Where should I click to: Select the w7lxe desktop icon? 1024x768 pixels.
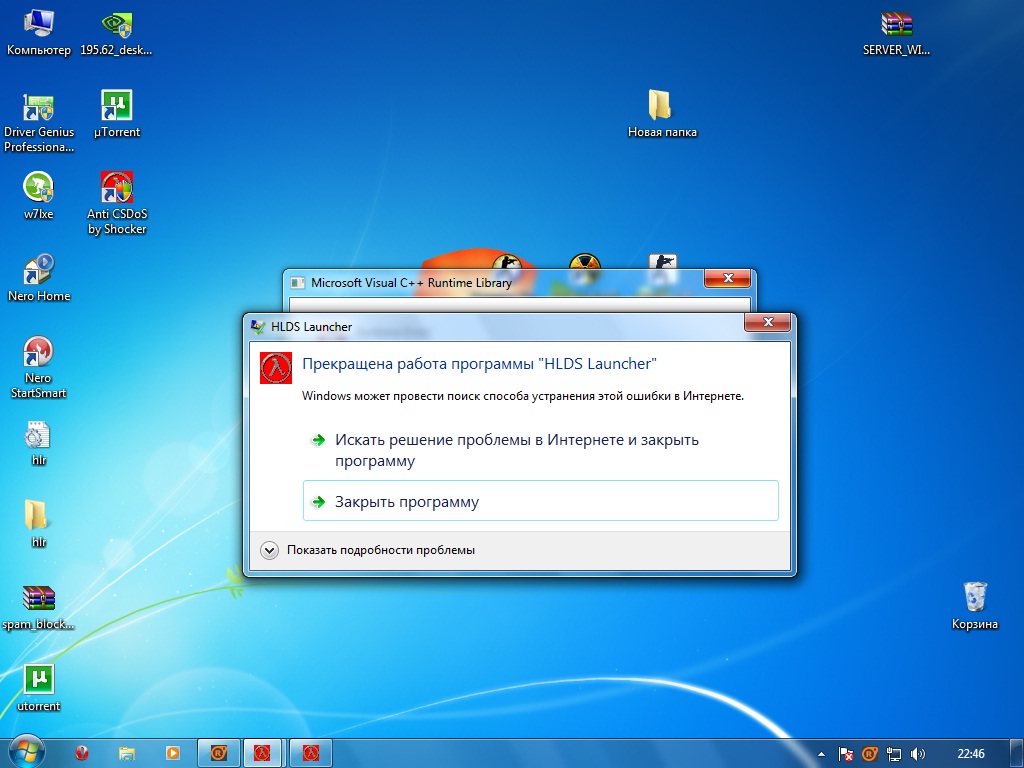click(39, 196)
